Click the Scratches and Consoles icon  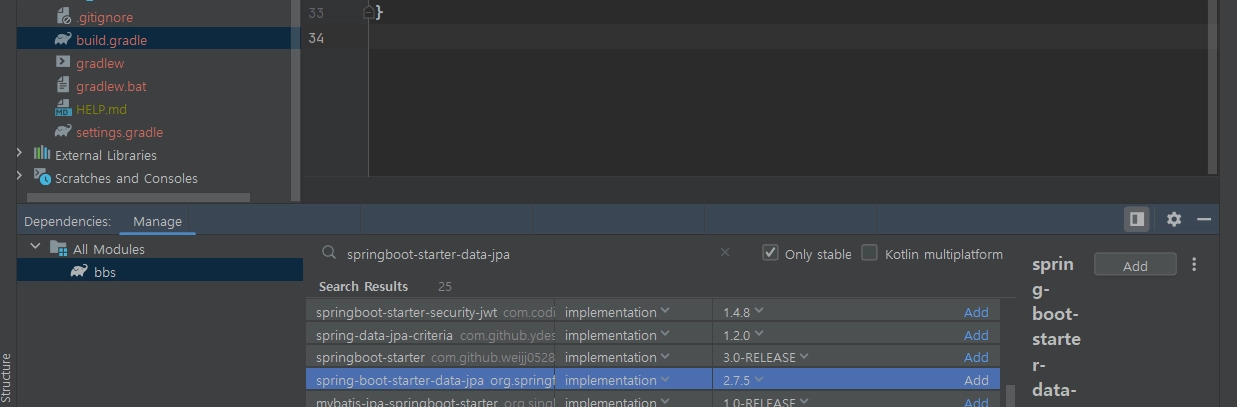(x=42, y=177)
